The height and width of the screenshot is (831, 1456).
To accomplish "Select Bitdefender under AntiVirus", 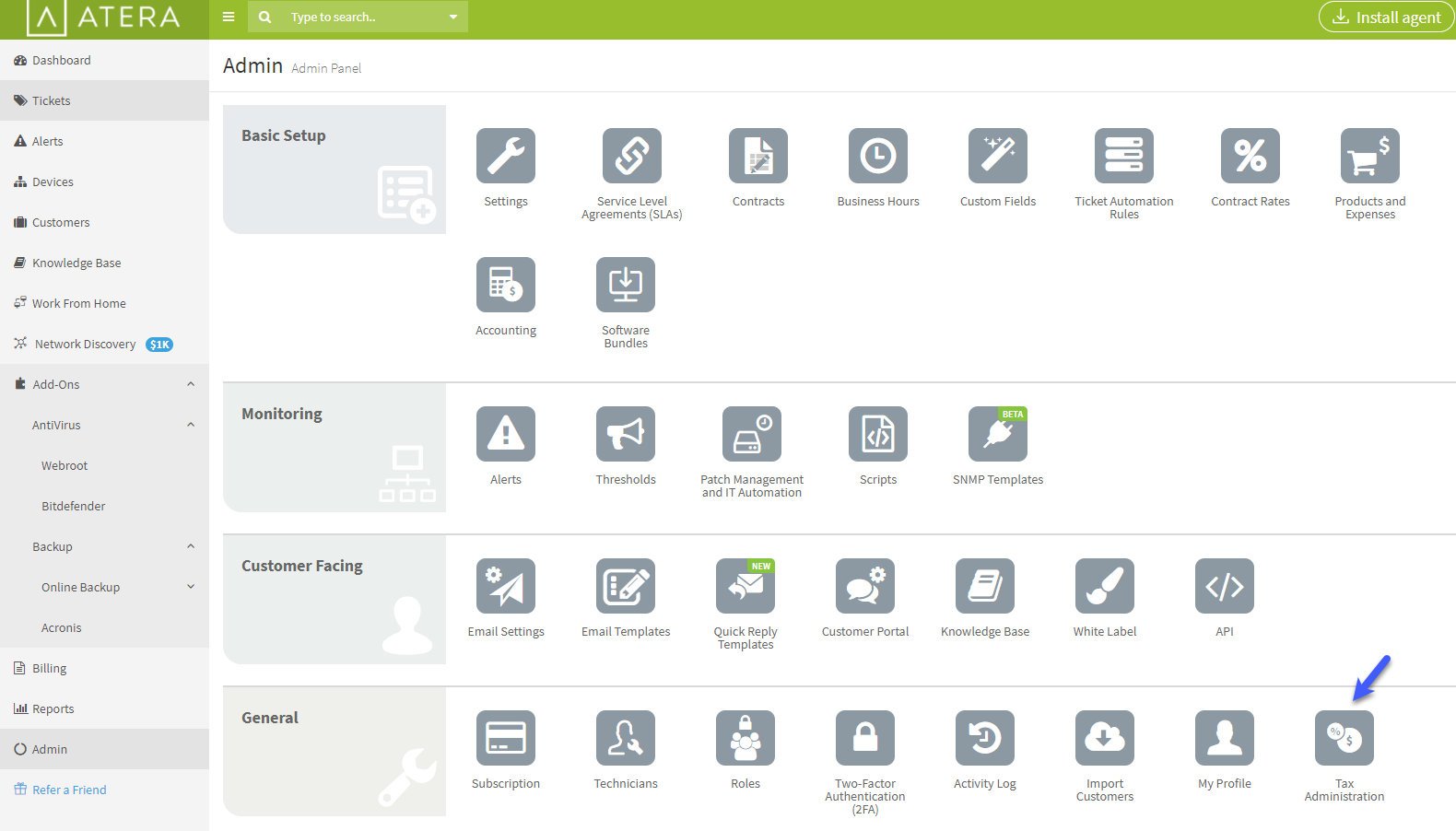I will pos(104,506).
